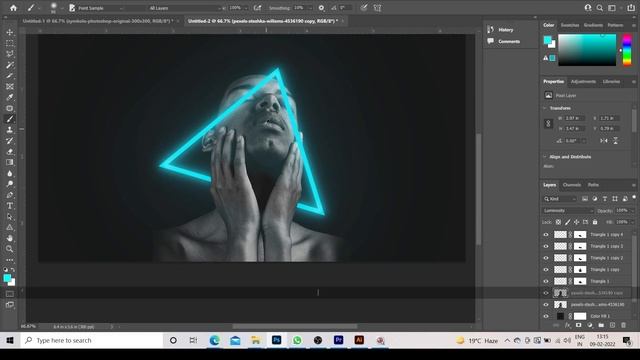Click the Windows search box
Viewport: 640px width, 360px height.
click(x=92, y=340)
